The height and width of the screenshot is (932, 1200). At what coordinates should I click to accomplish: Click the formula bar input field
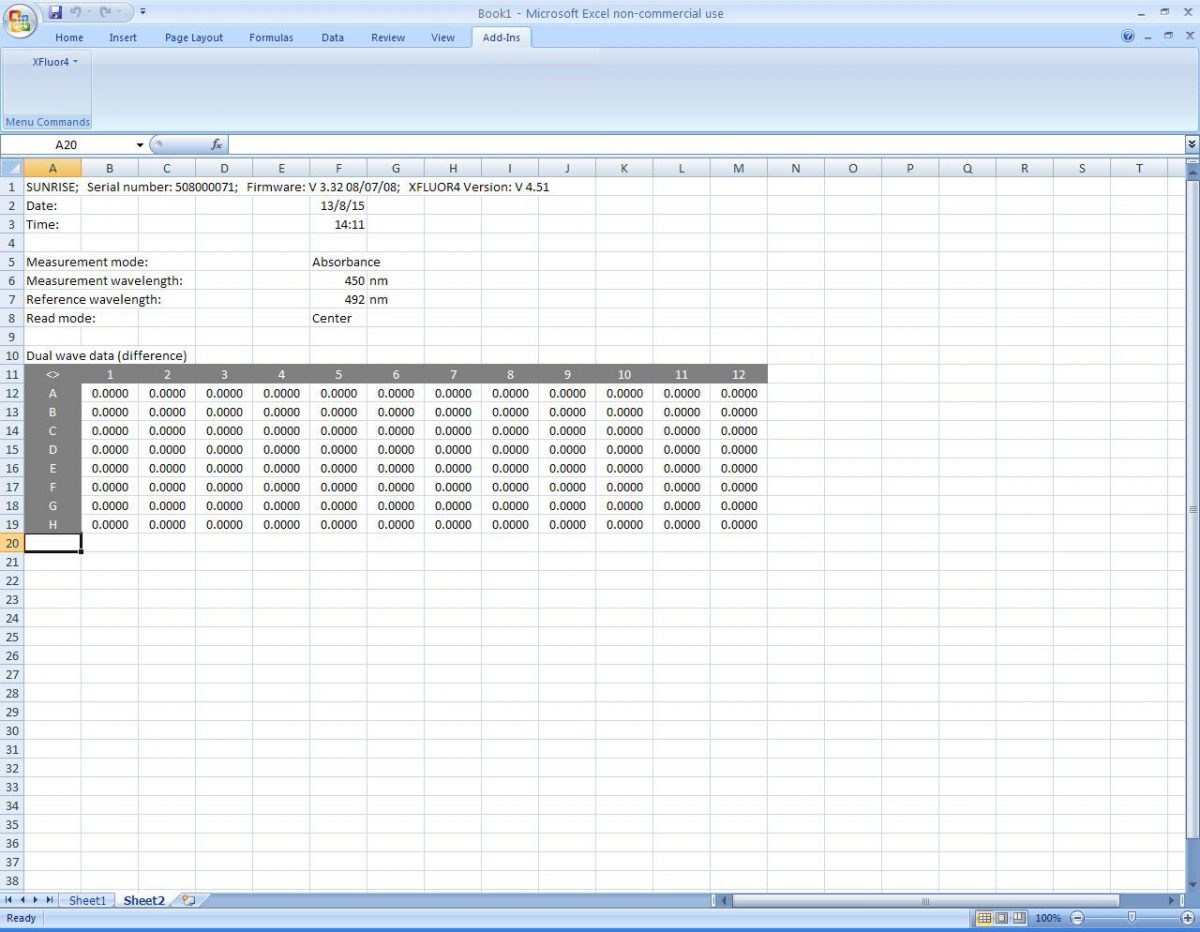click(x=700, y=145)
